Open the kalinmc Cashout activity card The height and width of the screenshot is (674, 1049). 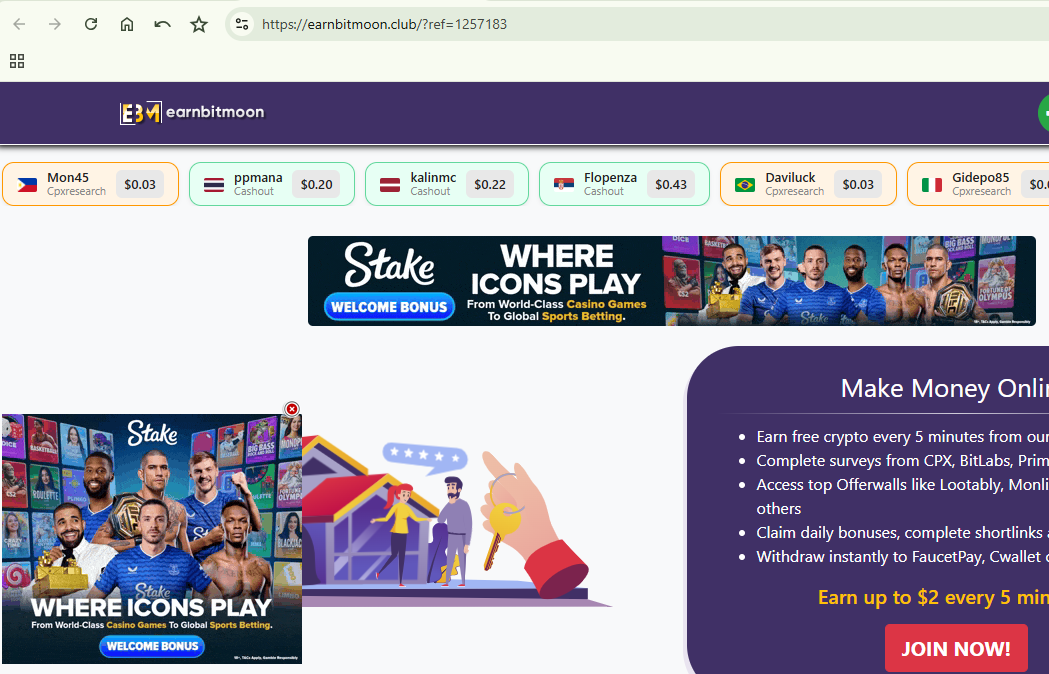447,184
